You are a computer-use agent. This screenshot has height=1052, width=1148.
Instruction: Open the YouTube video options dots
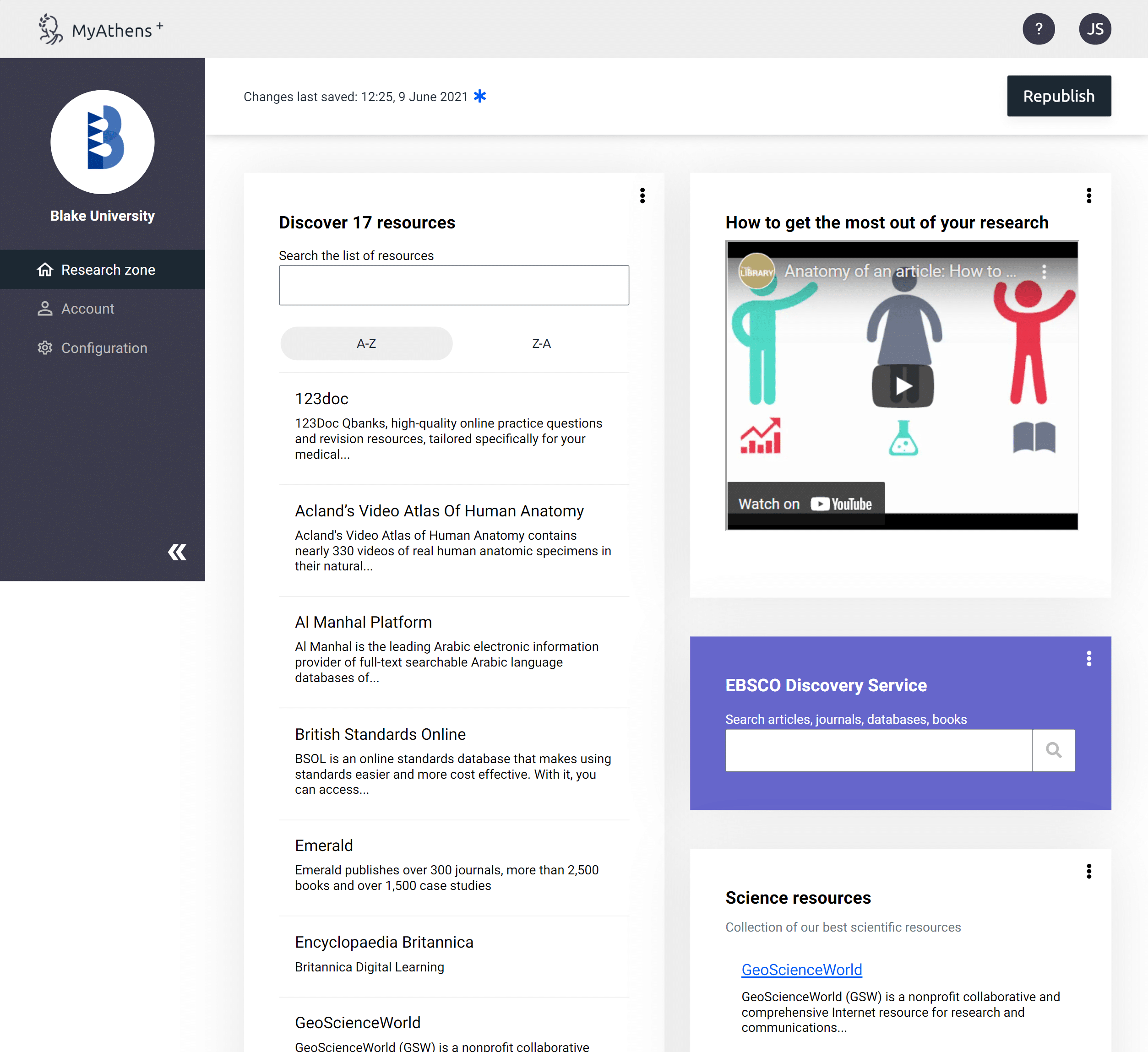[x=1044, y=271]
